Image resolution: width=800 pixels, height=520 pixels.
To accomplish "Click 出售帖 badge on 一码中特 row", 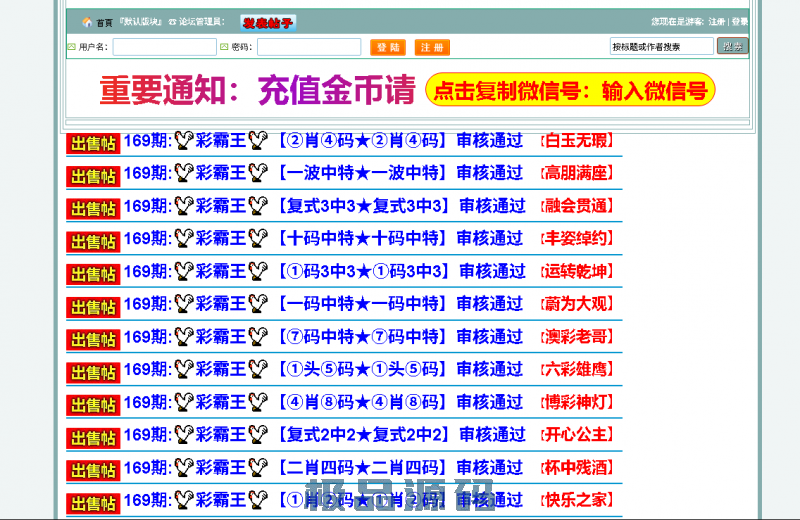I will (x=93, y=307).
